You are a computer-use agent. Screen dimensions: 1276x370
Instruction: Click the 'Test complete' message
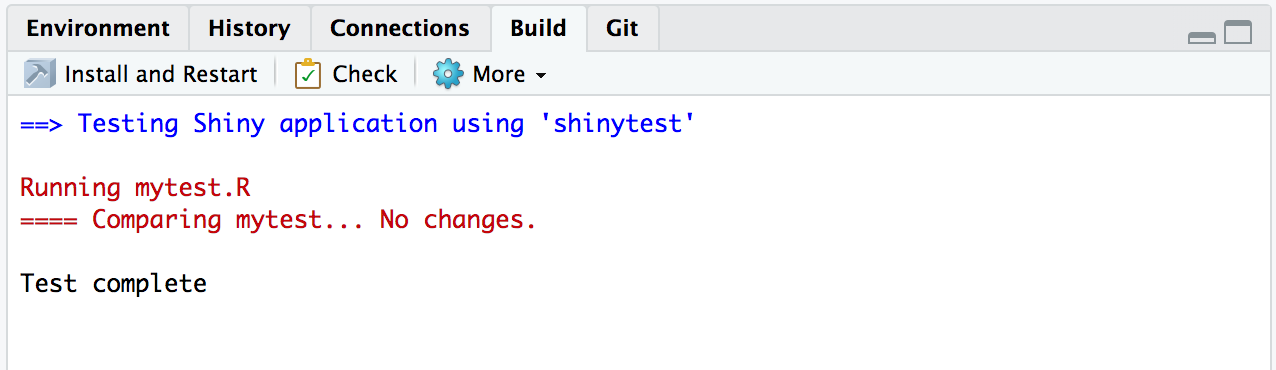[113, 284]
